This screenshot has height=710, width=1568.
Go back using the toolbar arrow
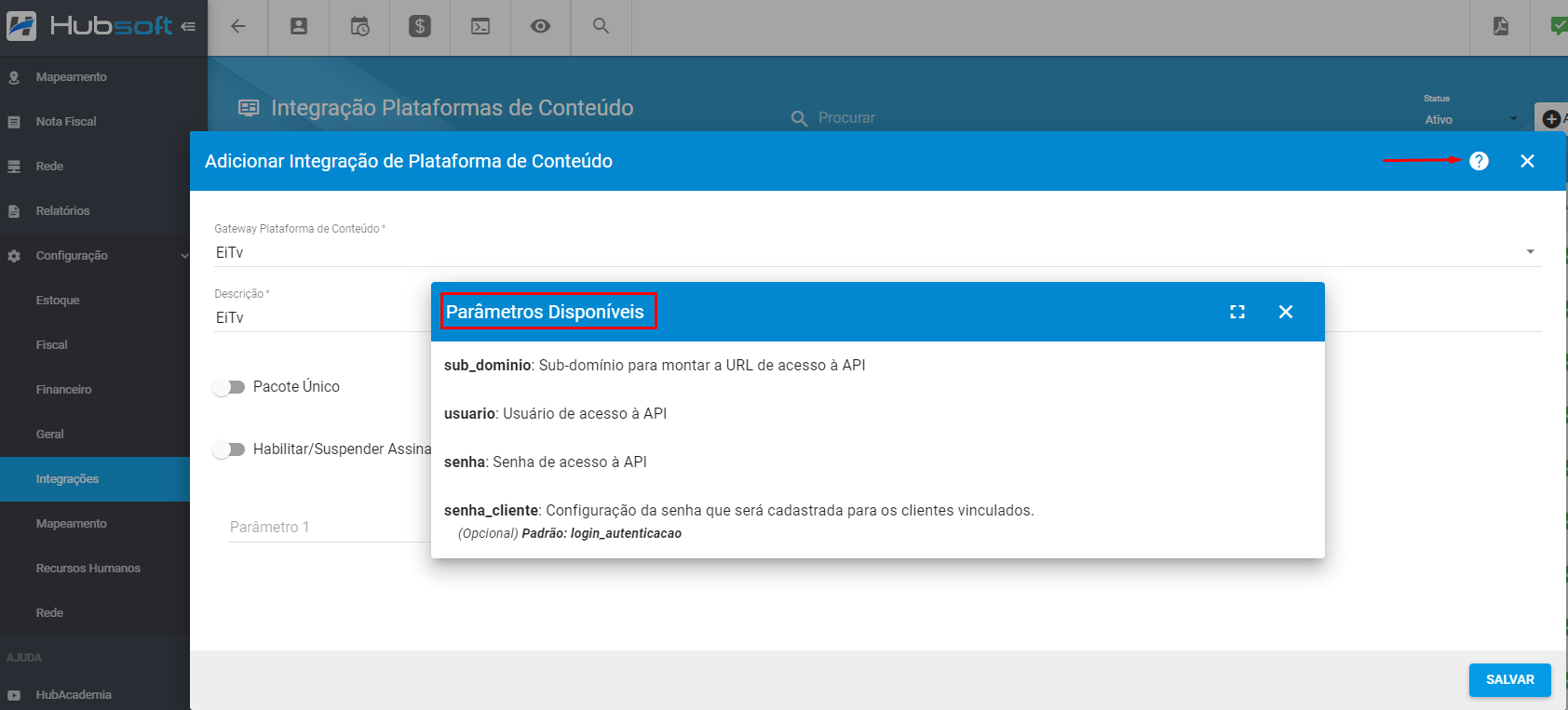238,26
